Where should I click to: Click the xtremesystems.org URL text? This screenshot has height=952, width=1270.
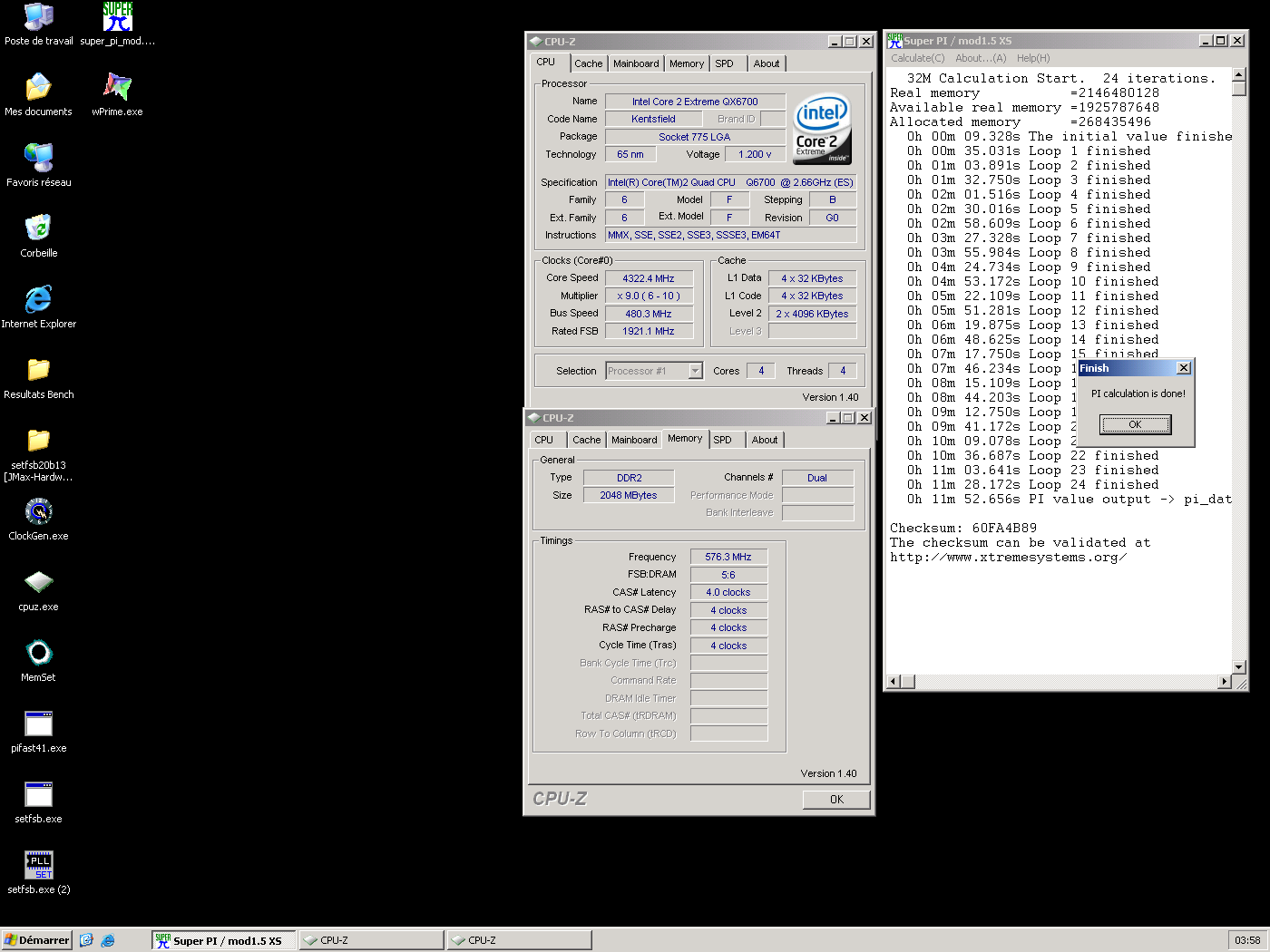click(x=1009, y=558)
